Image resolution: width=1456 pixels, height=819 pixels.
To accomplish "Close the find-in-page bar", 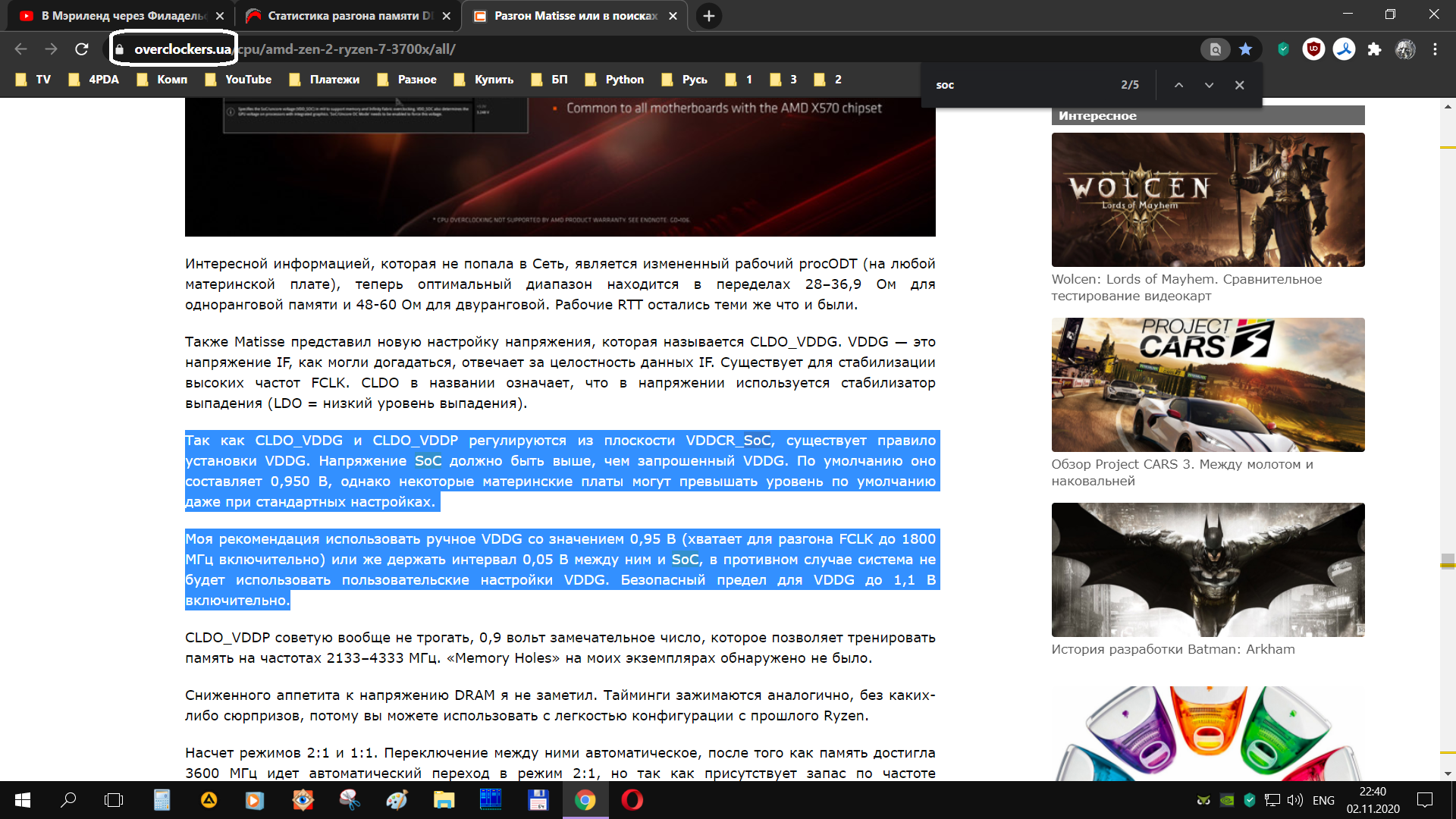I will click(x=1239, y=85).
